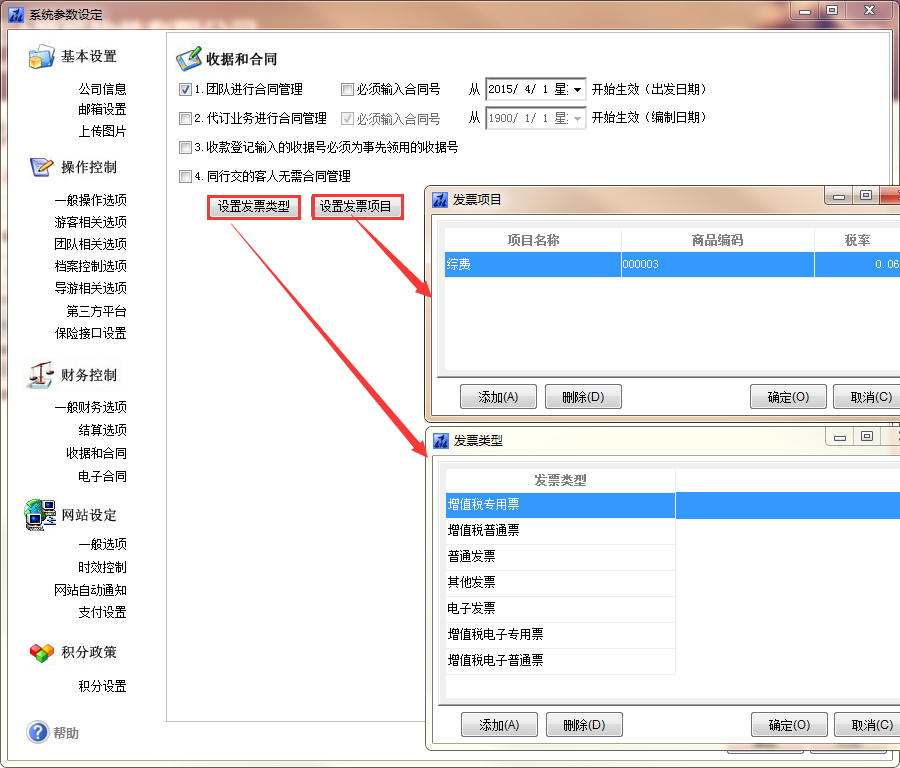The image size is (900, 768).
Task: Click the 积分政策 colored cubes icon
Action: click(41, 652)
